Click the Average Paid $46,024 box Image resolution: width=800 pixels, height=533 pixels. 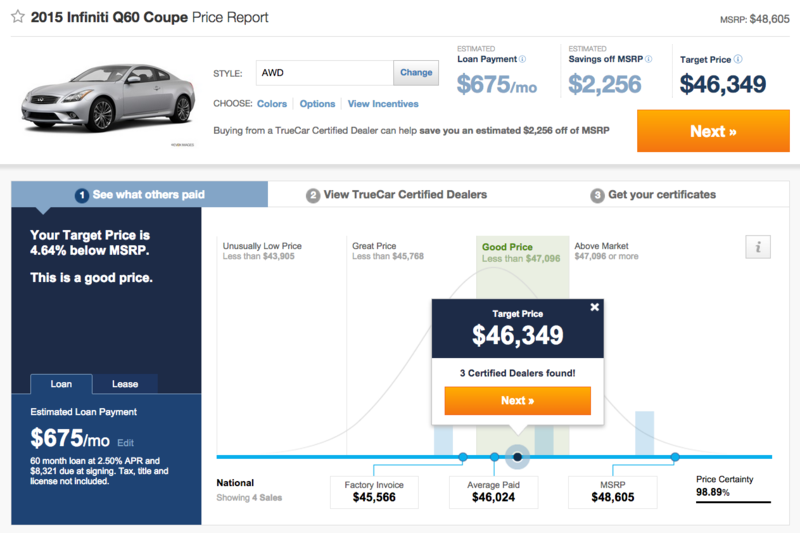[493, 492]
